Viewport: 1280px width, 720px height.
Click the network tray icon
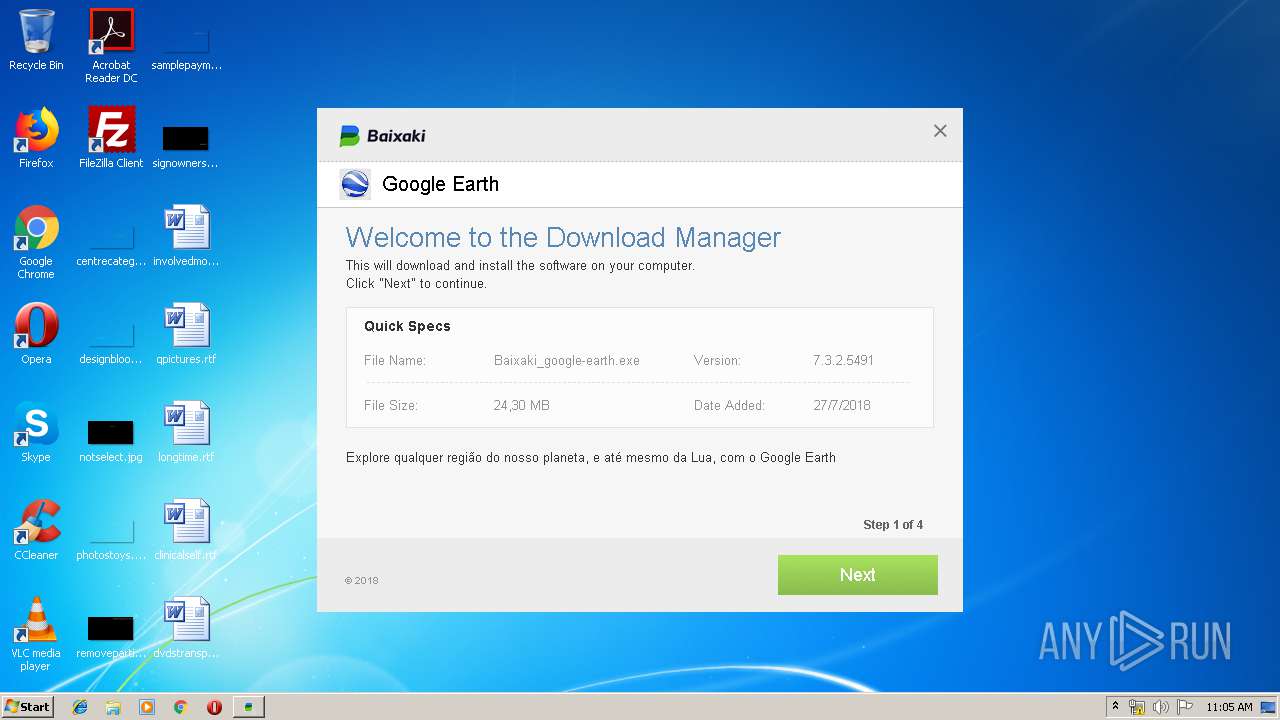tap(1137, 707)
